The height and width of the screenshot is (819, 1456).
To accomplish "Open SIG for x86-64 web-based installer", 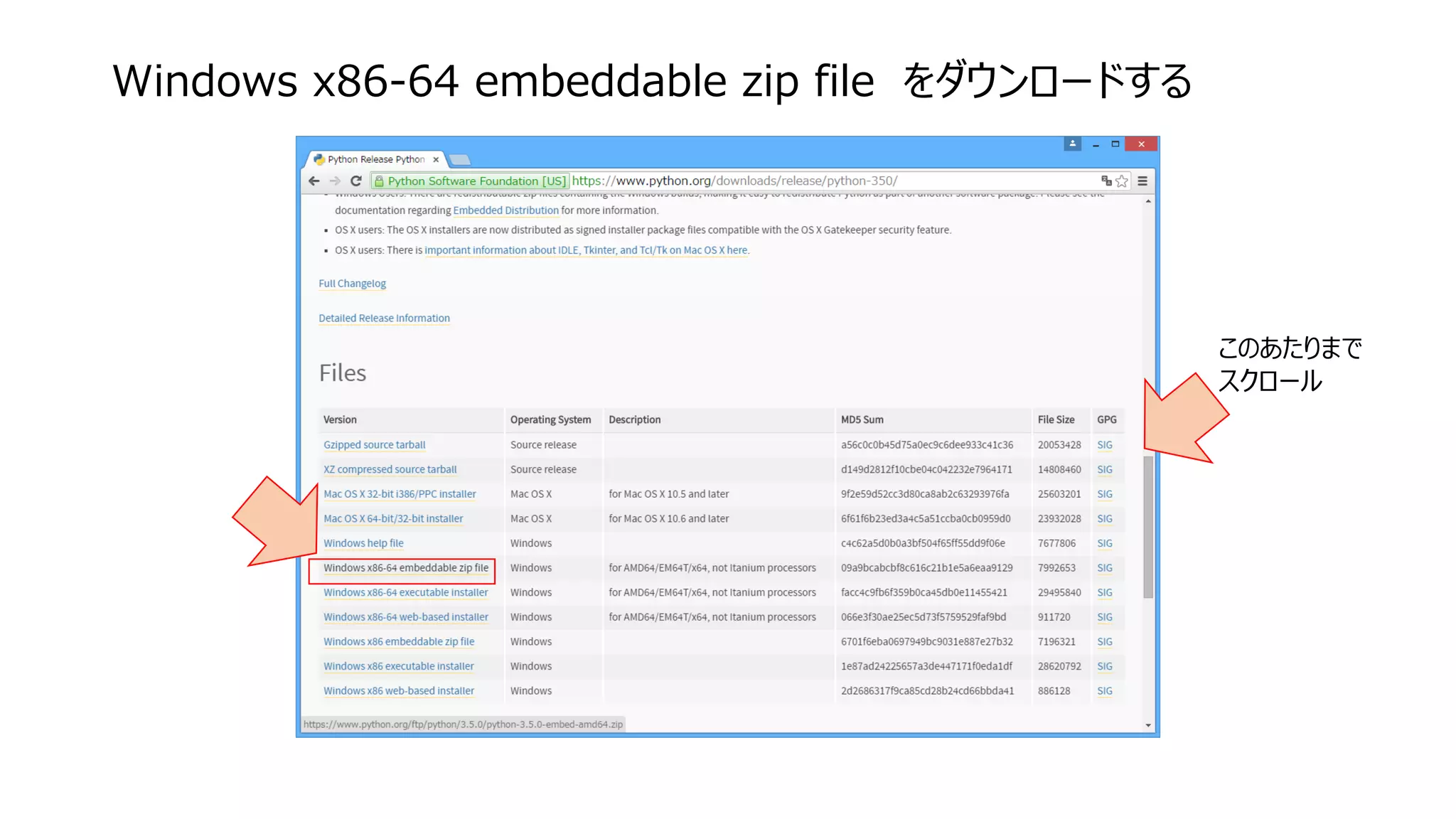I will (1104, 617).
